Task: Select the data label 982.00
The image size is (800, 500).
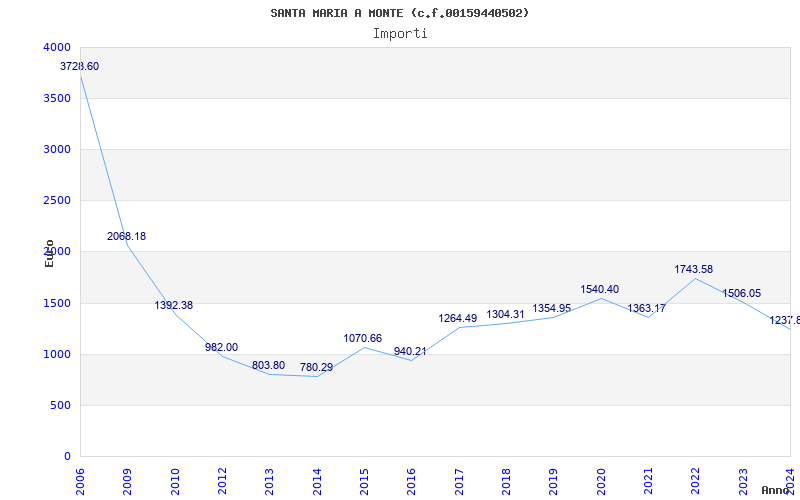Action: [221, 347]
